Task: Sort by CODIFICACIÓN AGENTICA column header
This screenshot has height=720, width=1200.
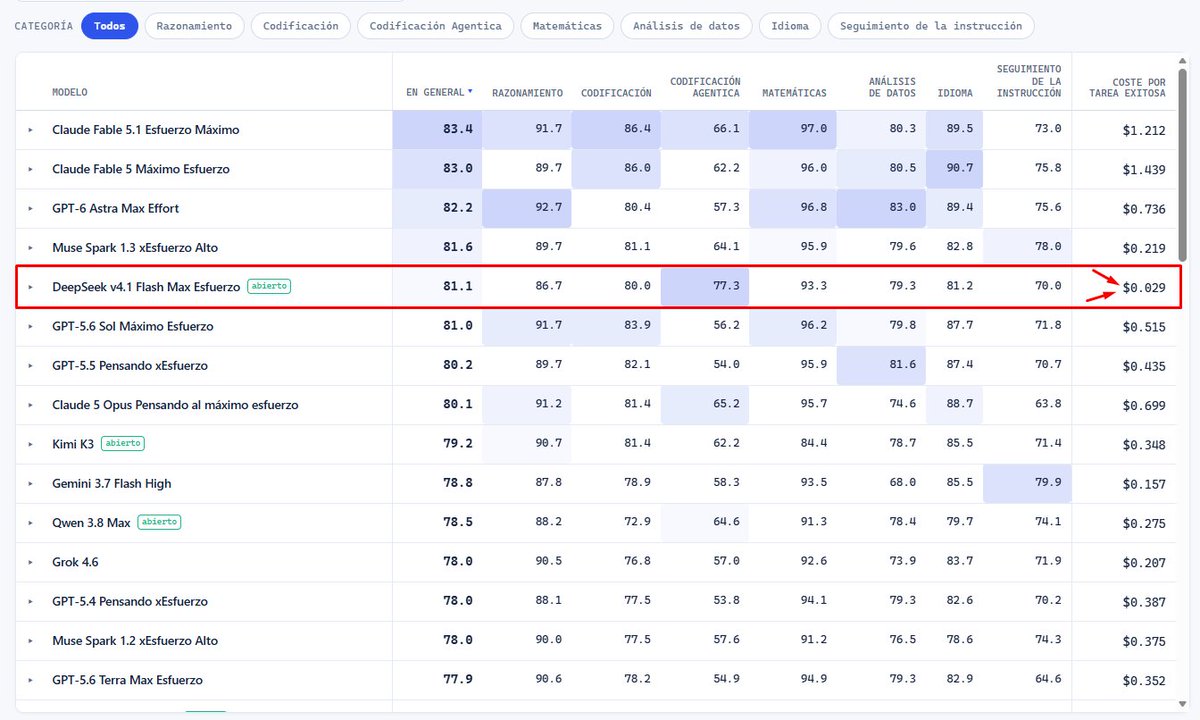Action: point(705,87)
